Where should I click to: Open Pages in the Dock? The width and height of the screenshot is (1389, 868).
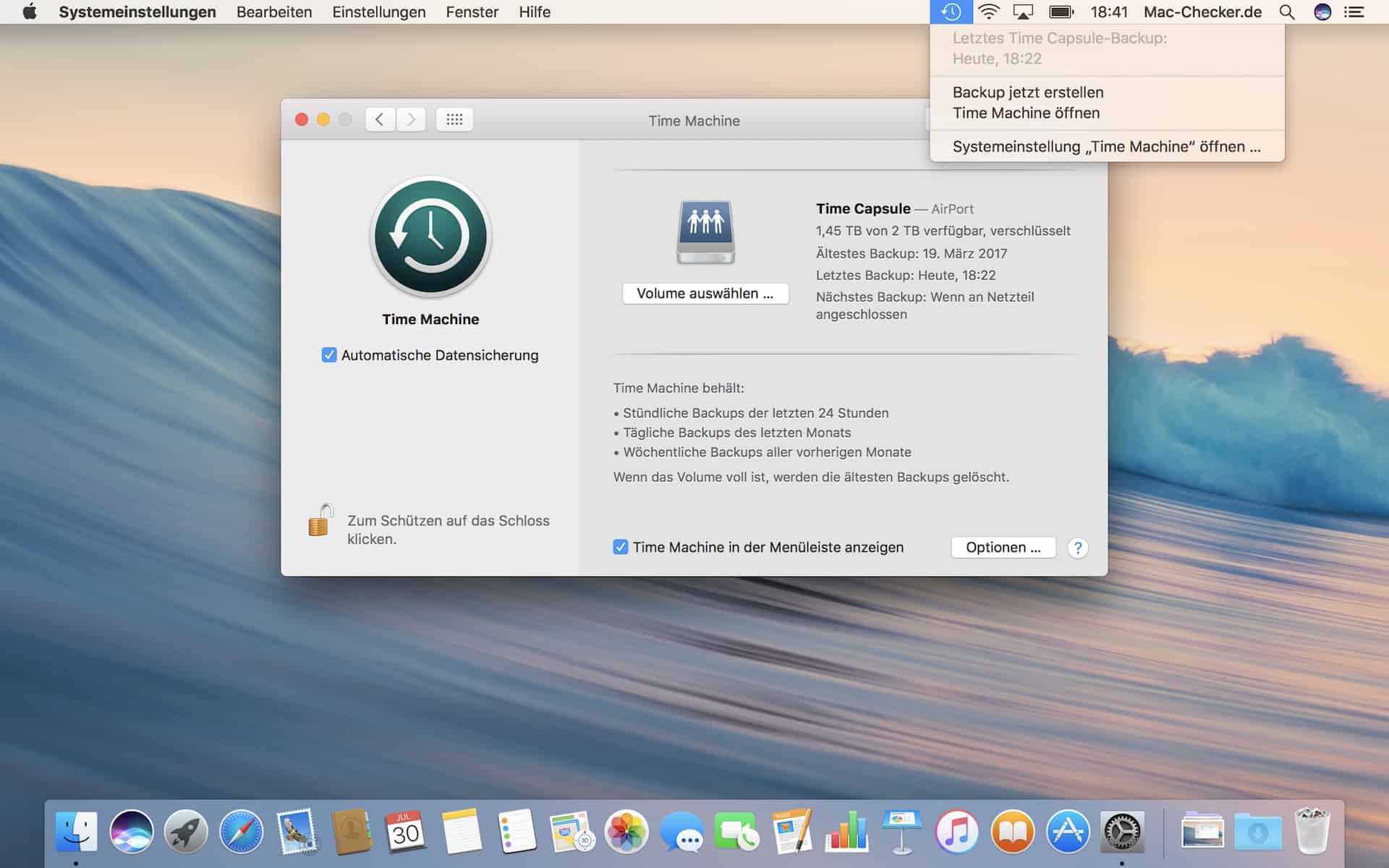(791, 831)
